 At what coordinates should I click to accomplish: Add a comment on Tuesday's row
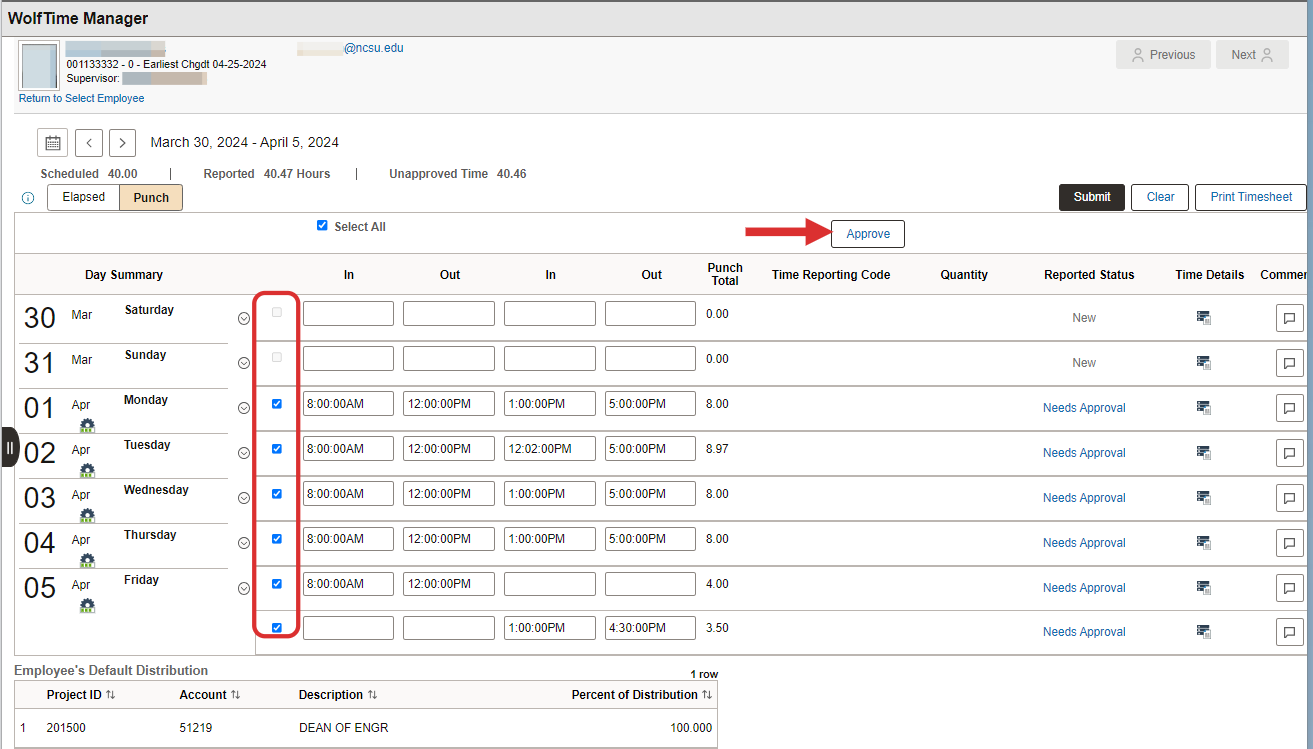[x=1289, y=453]
